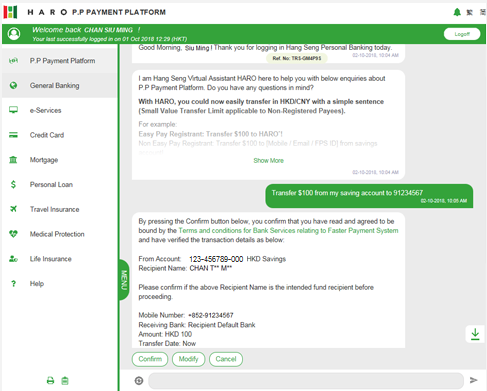
Task: Click the HARO logo in the header
Action: [x=10, y=12]
